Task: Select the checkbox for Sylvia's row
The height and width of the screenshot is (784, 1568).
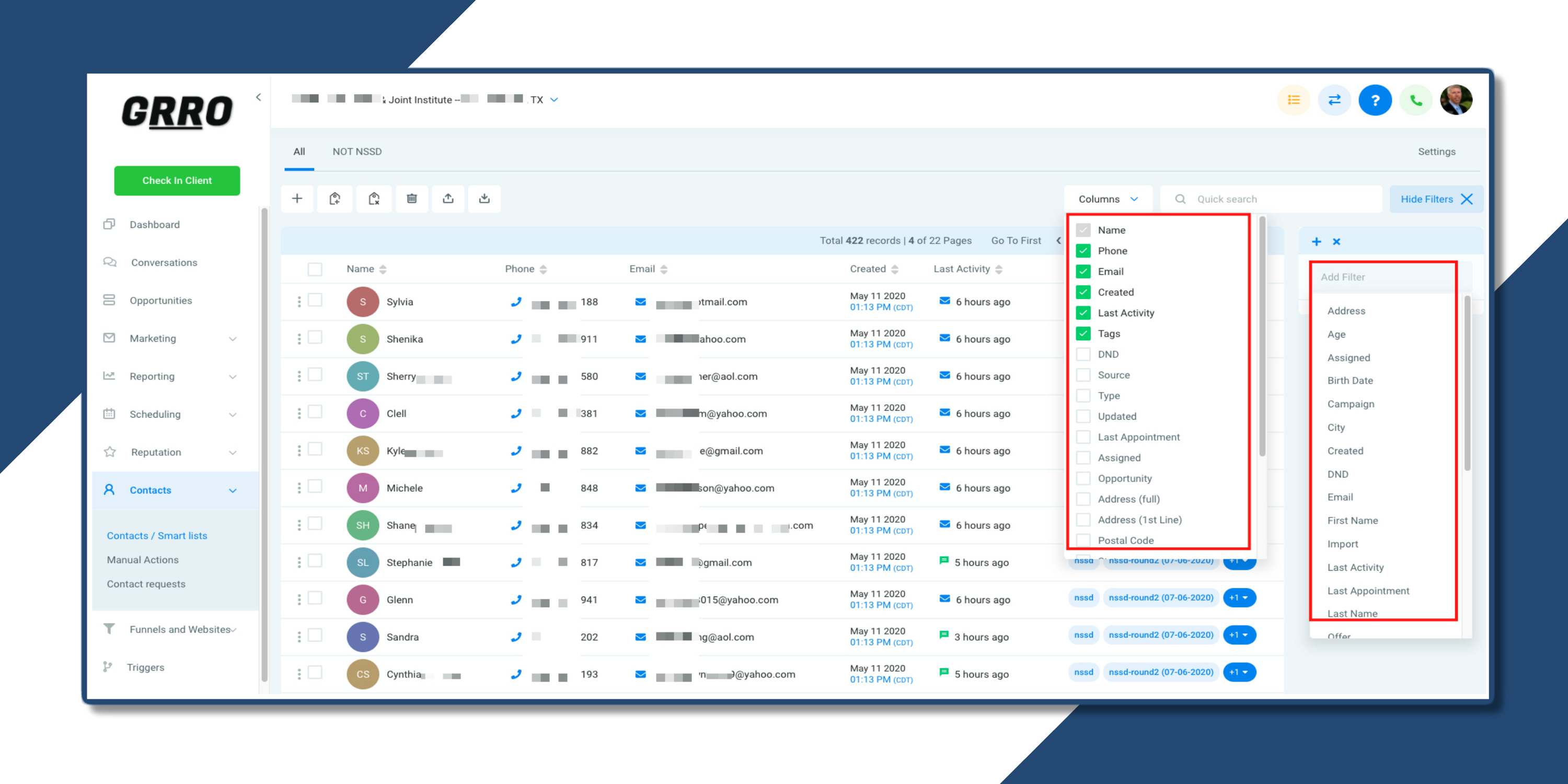Action: (x=315, y=300)
